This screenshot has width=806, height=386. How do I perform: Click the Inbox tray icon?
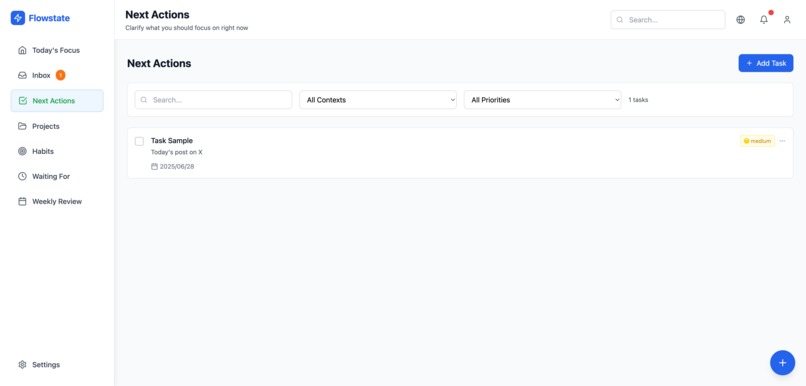22,76
